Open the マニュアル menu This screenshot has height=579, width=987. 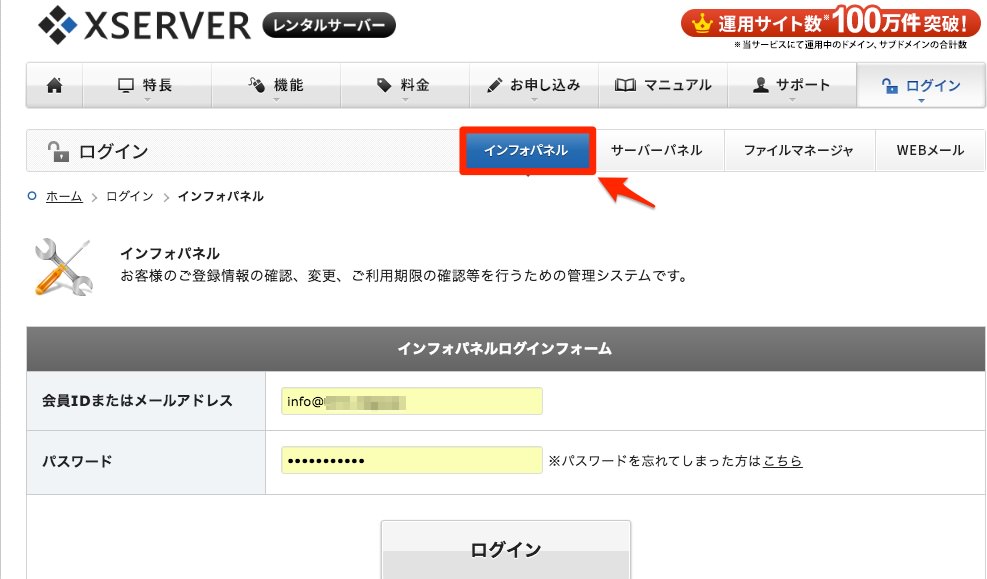(x=663, y=85)
